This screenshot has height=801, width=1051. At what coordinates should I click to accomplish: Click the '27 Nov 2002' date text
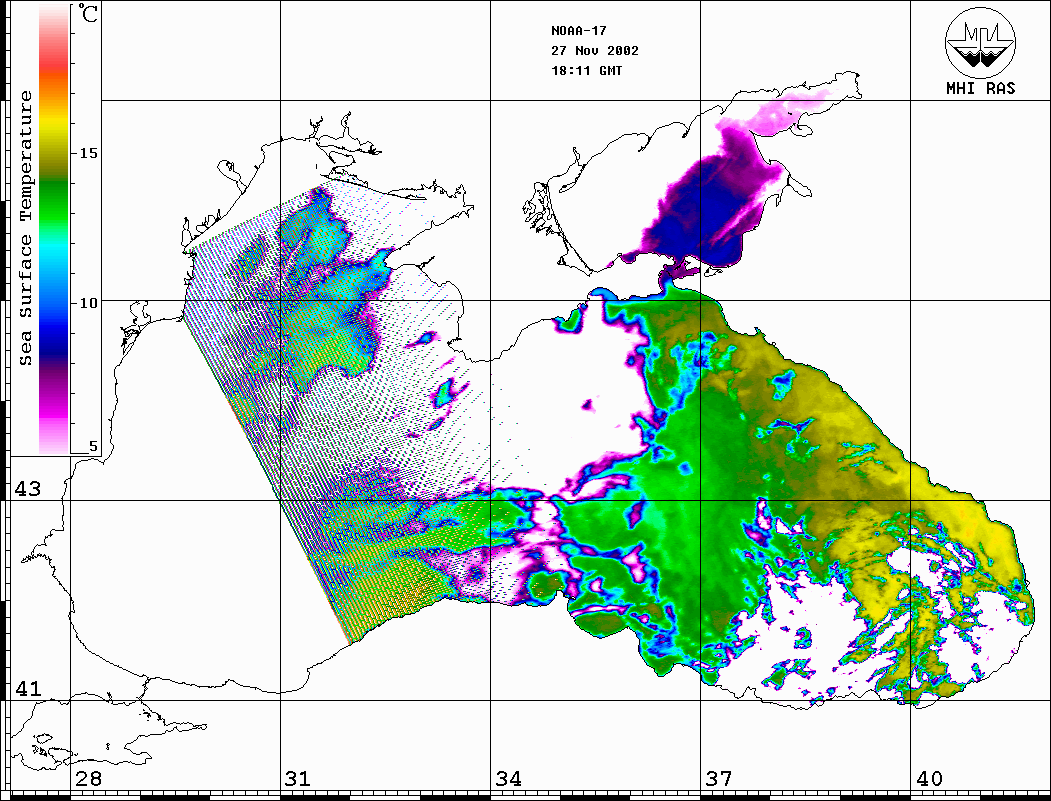coord(595,50)
